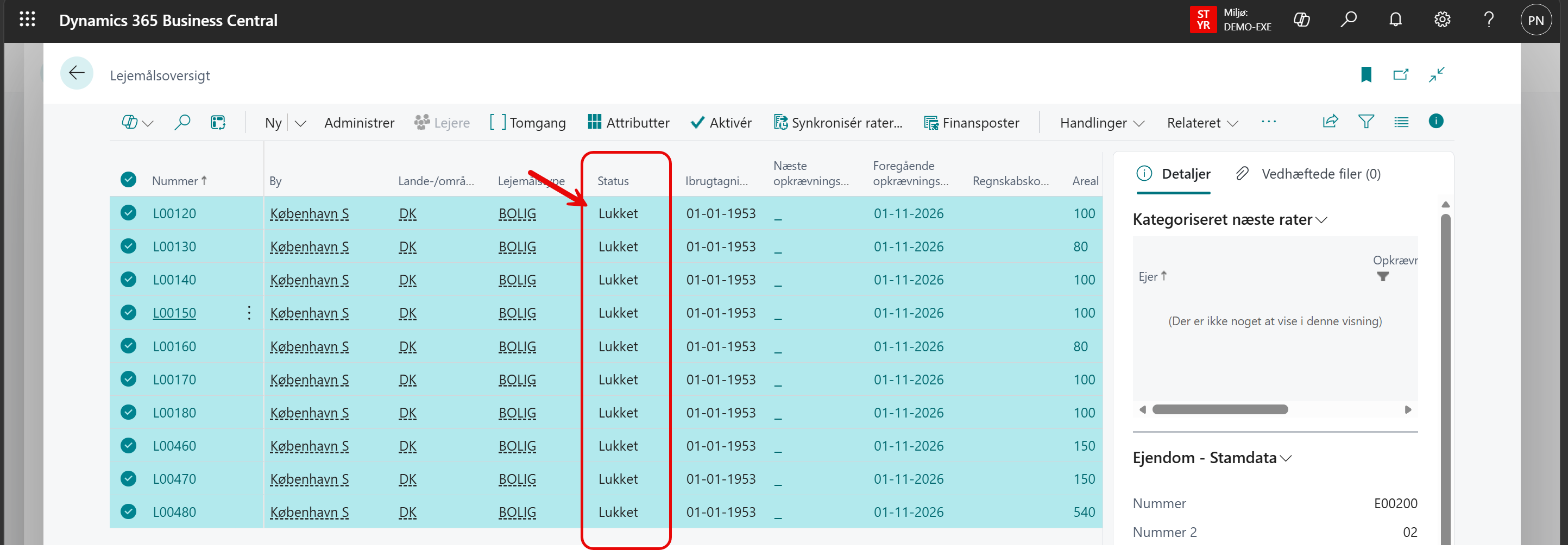1568x550 pixels.
Task: Open Copilot from the top bar
Action: [1301, 20]
